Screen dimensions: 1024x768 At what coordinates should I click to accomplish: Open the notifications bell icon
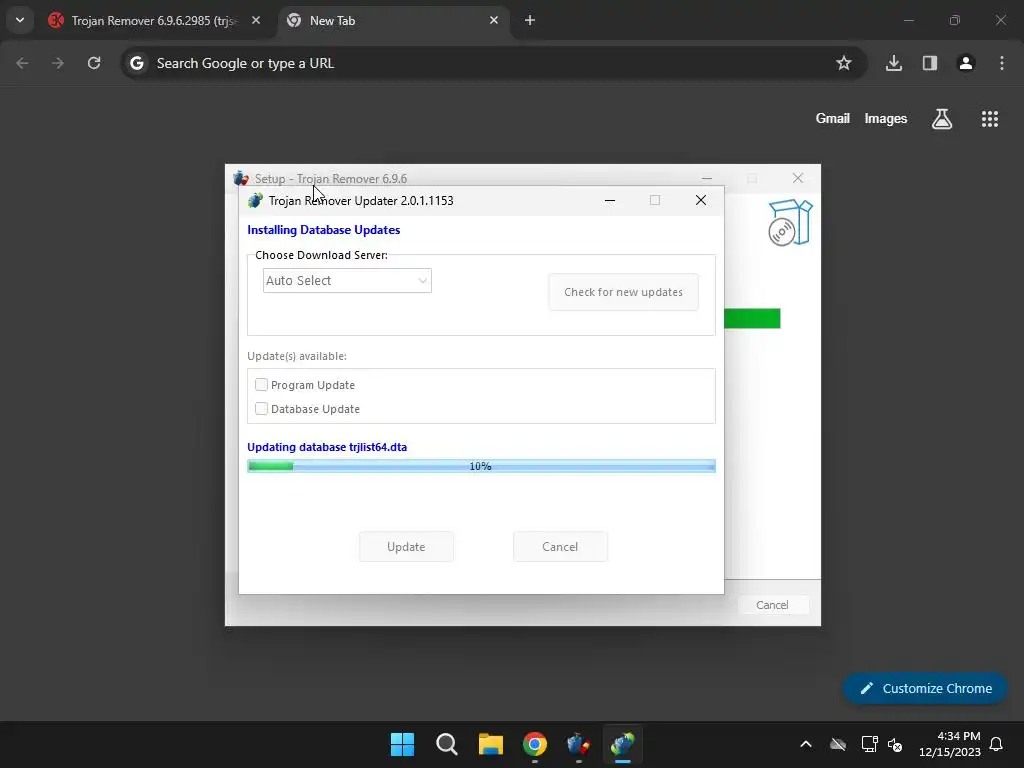click(997, 744)
